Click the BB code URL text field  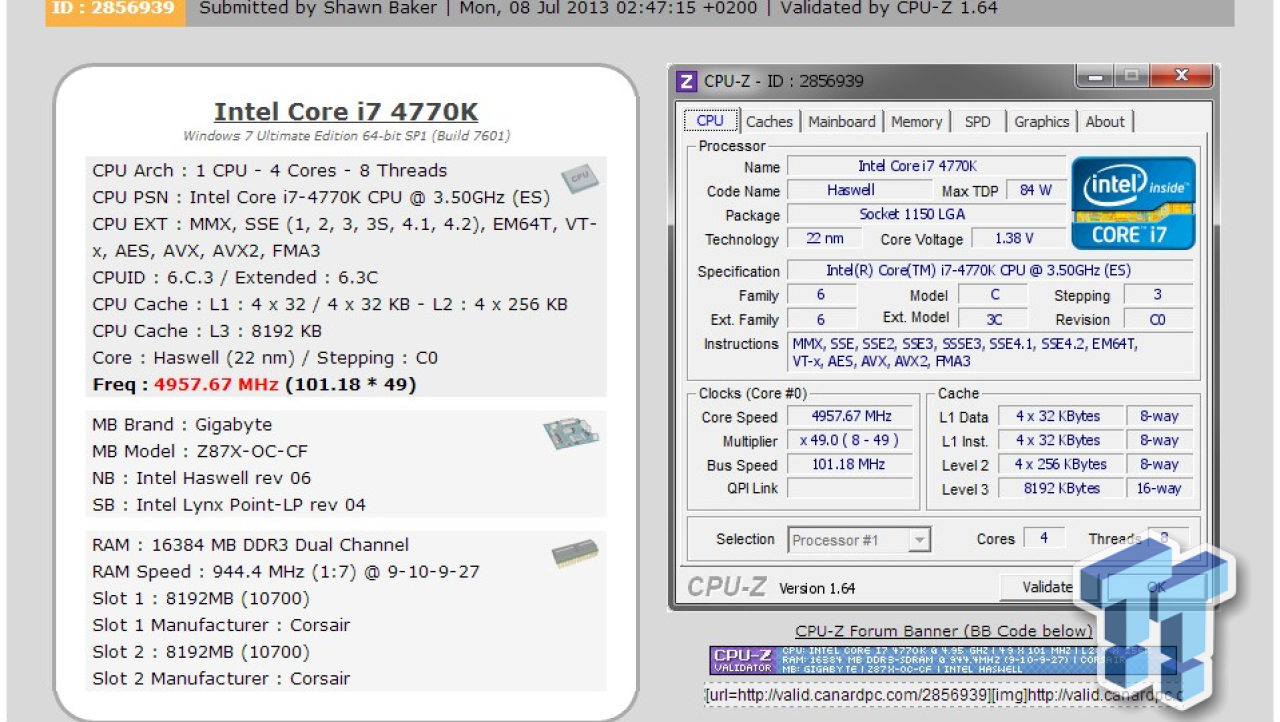coord(943,695)
